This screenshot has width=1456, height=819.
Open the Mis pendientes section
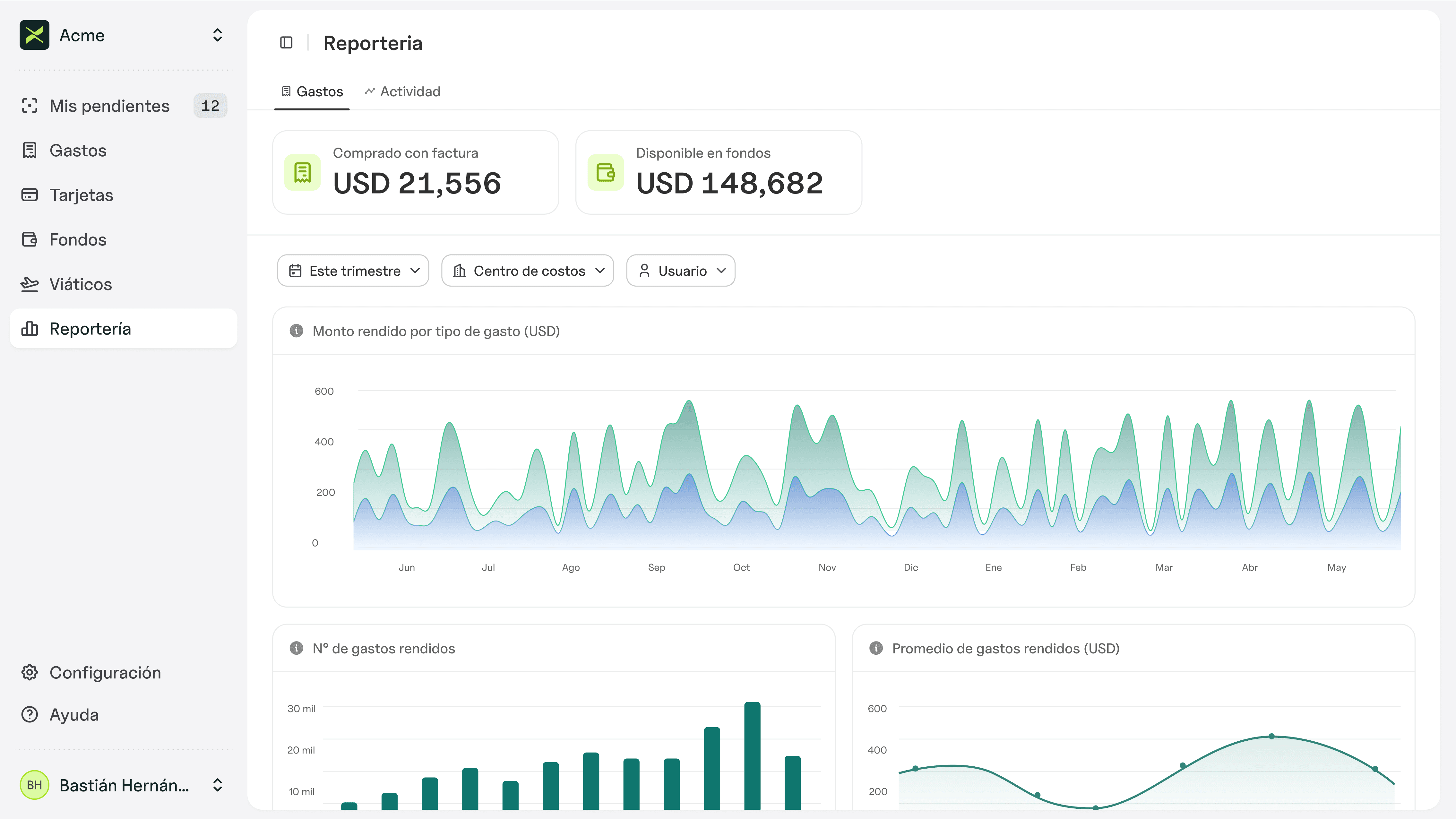click(x=109, y=106)
